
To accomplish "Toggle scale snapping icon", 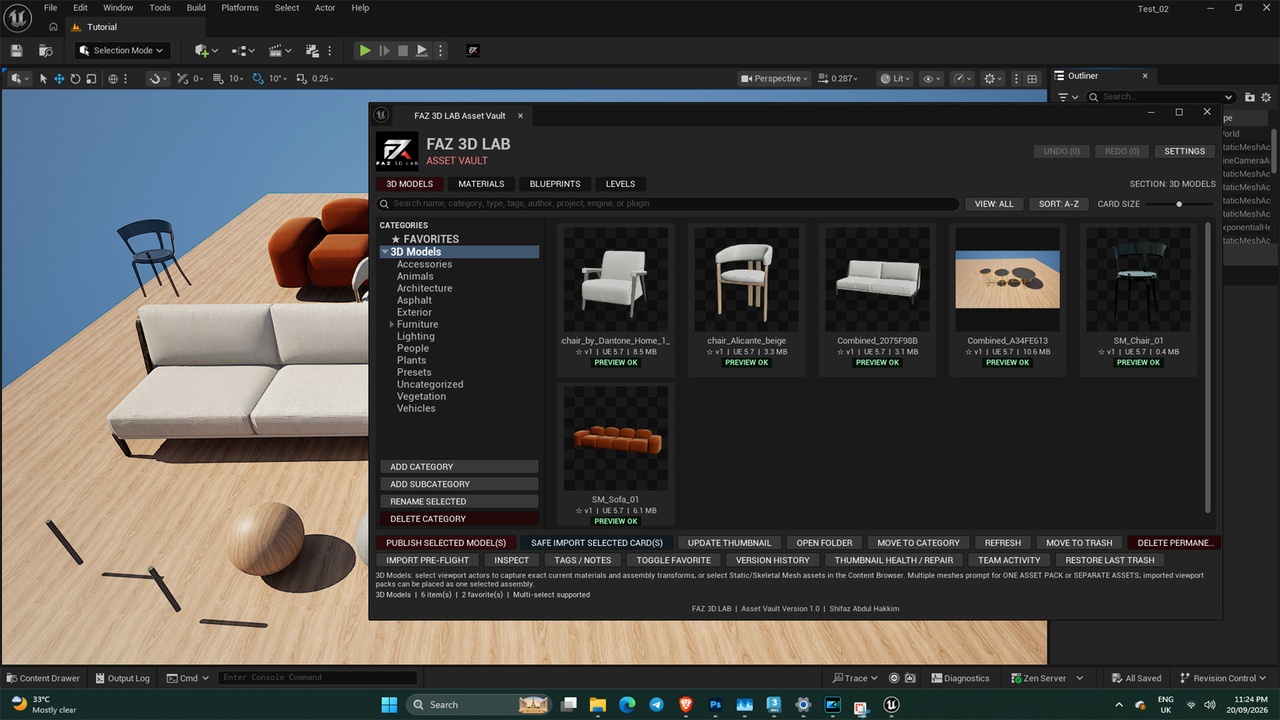I will [x=302, y=78].
